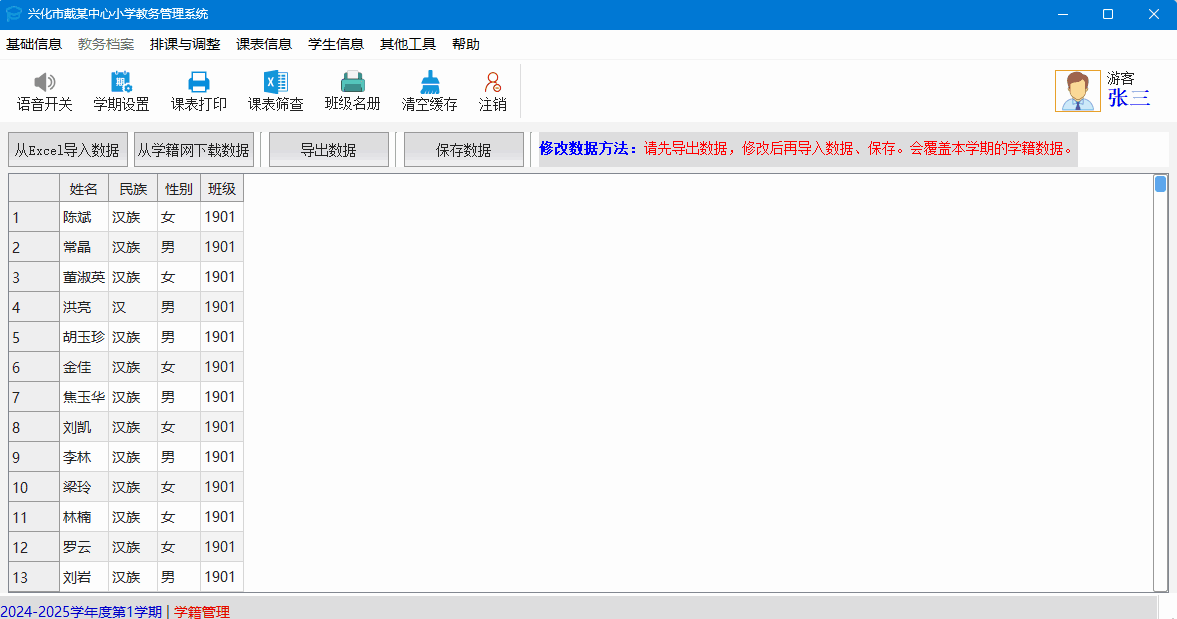
Task: Open 班级名册 toolbar icon
Action: tap(352, 83)
